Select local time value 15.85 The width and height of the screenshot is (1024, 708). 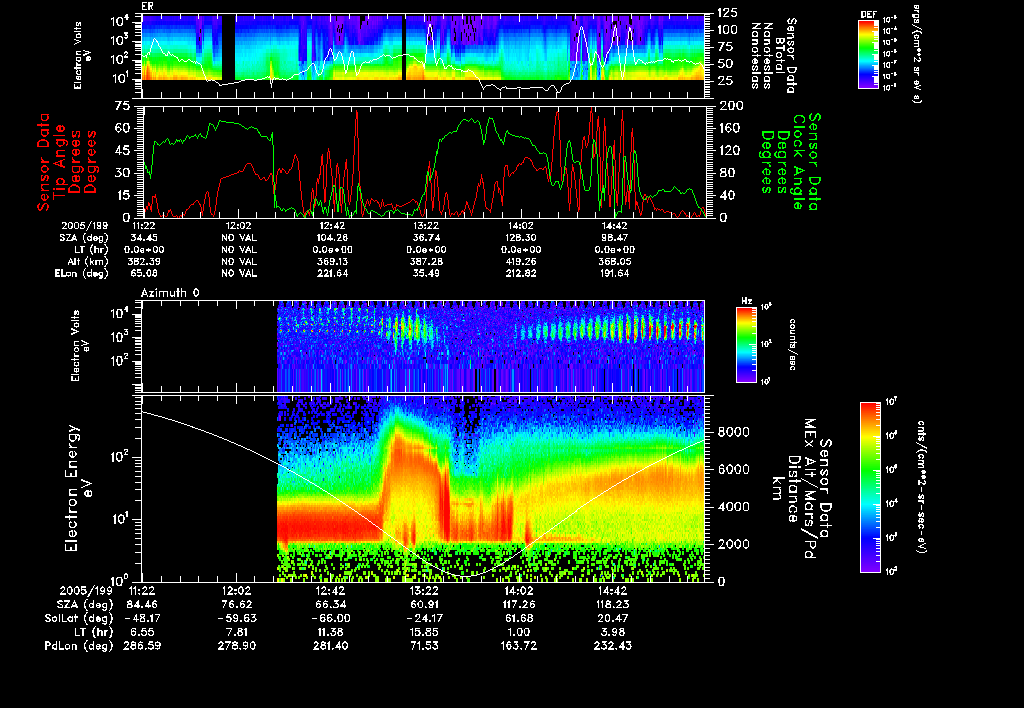click(424, 632)
